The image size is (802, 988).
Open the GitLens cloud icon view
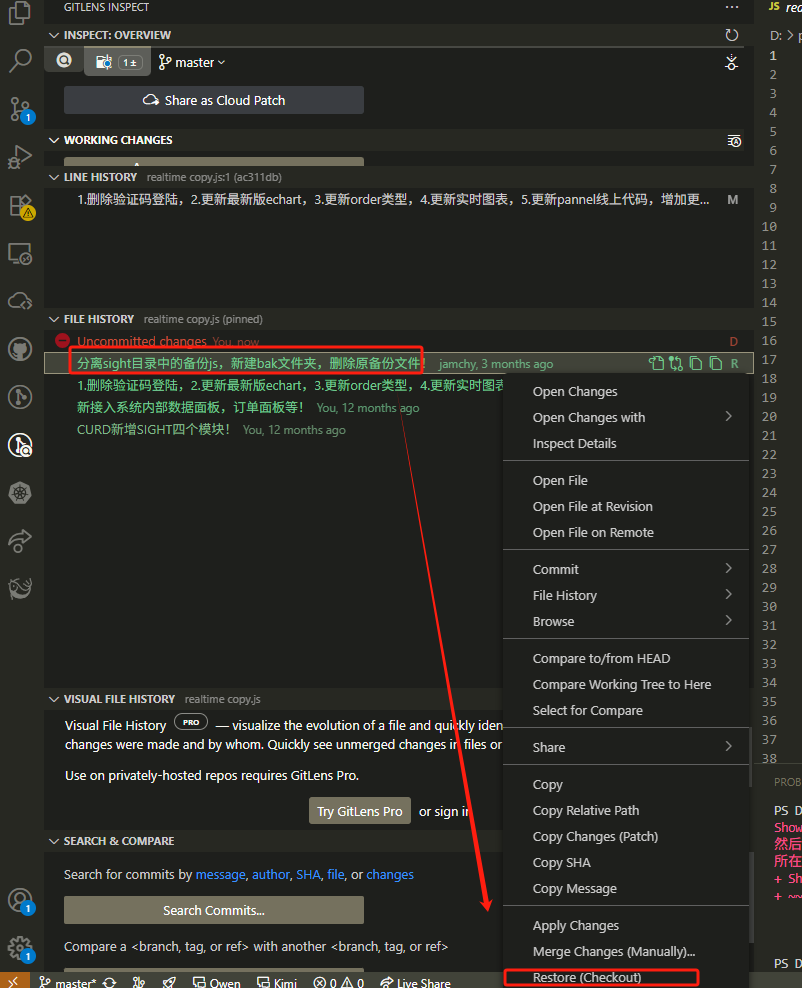[x=20, y=301]
